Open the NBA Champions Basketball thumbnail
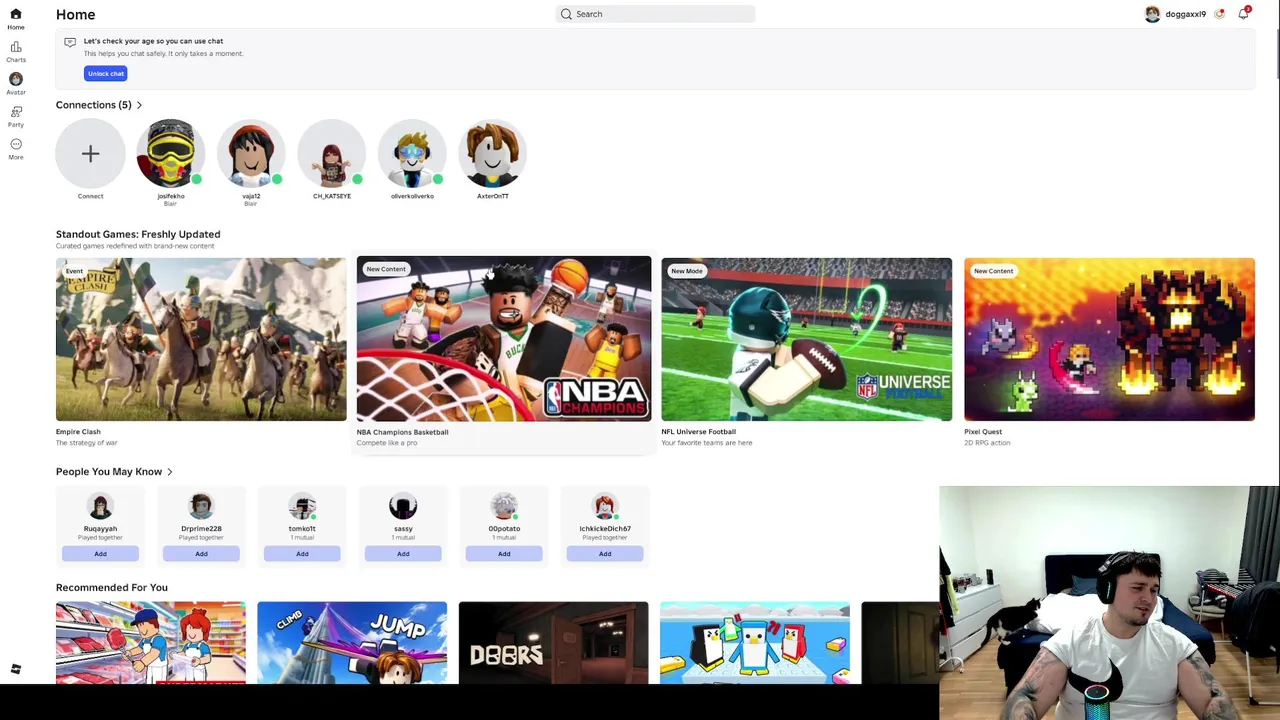Screen dimensions: 1280x720 [x=504, y=339]
